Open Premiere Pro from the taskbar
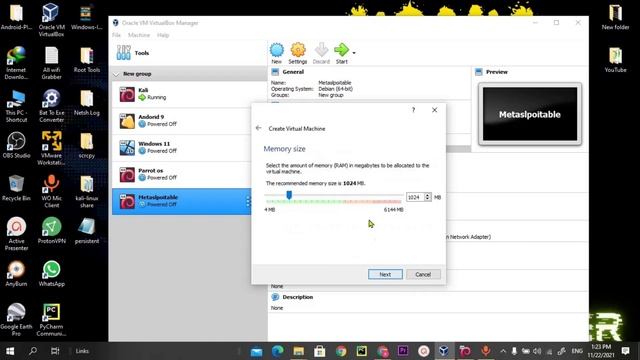Image resolution: width=640 pixels, height=360 pixels. [403, 351]
